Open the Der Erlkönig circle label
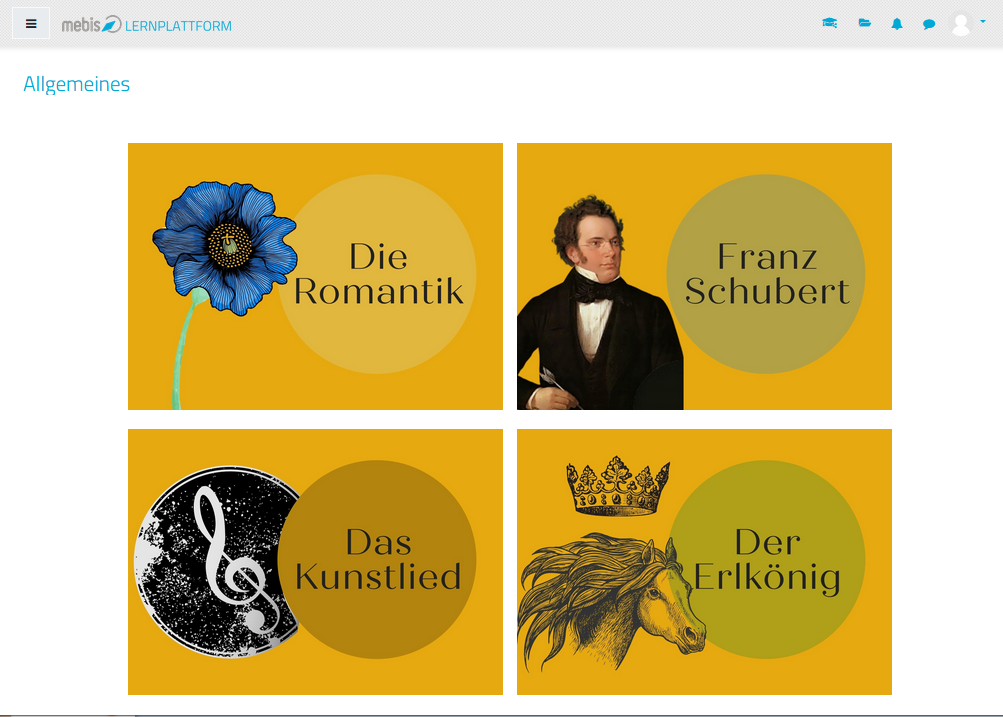Screen dimensions: 1003x717 tap(766, 560)
